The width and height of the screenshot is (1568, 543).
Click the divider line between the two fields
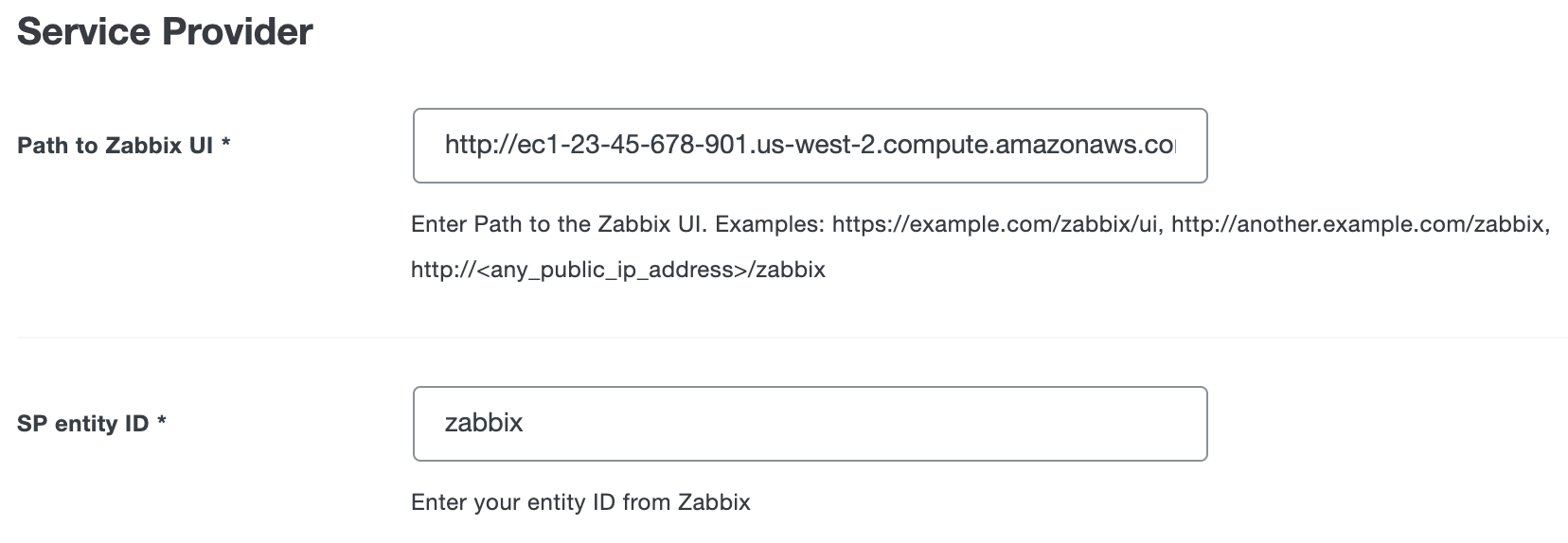pyautogui.click(x=792, y=337)
